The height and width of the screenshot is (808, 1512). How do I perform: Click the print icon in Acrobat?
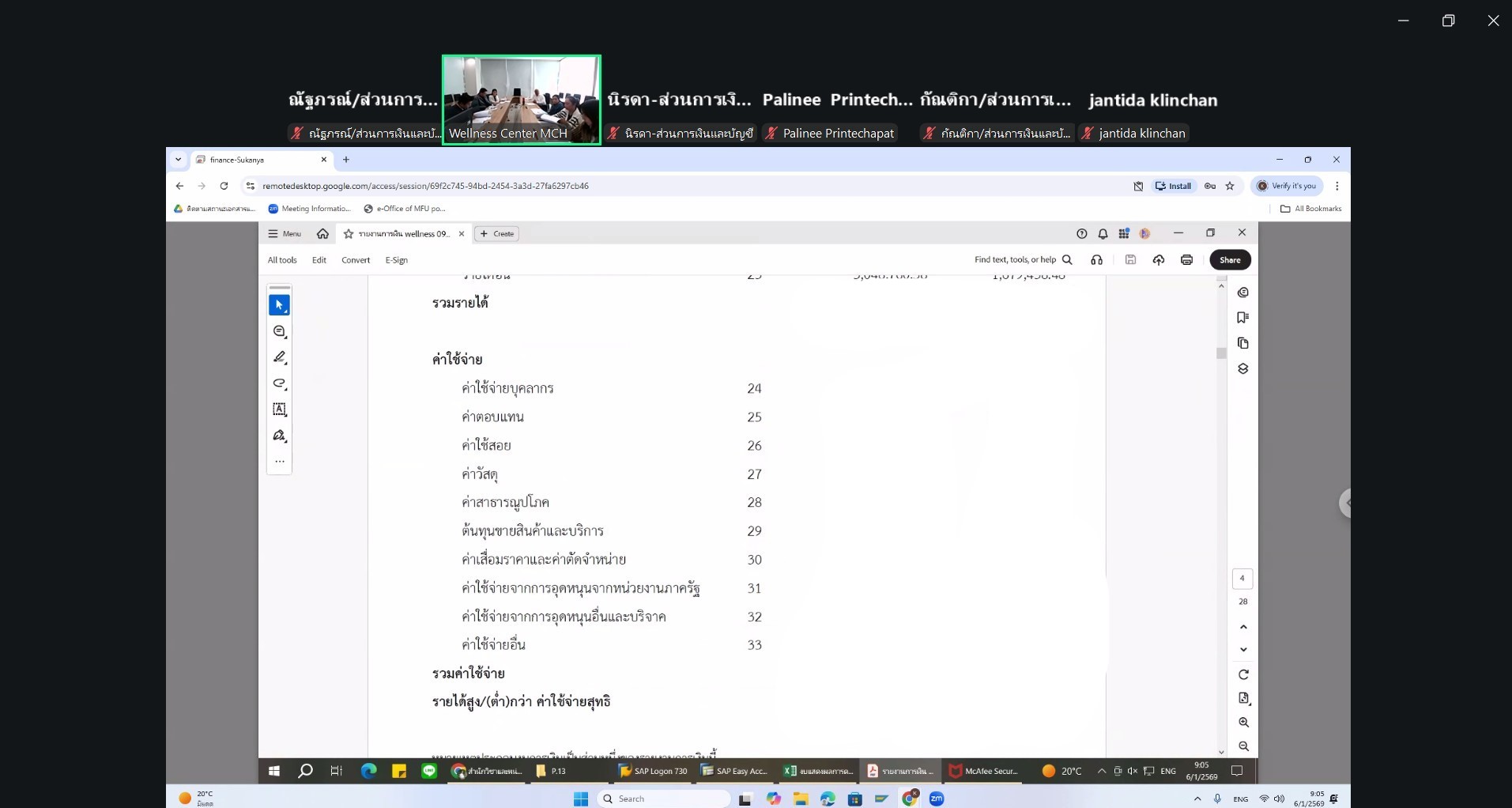coord(1186,260)
